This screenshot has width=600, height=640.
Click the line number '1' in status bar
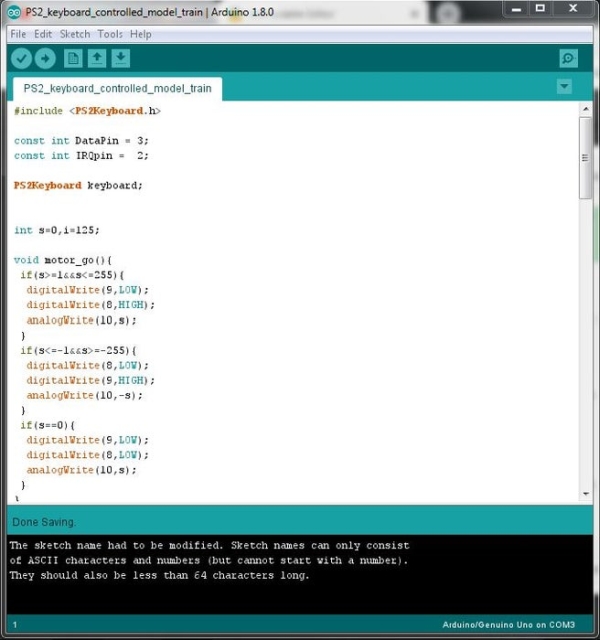tap(15, 625)
